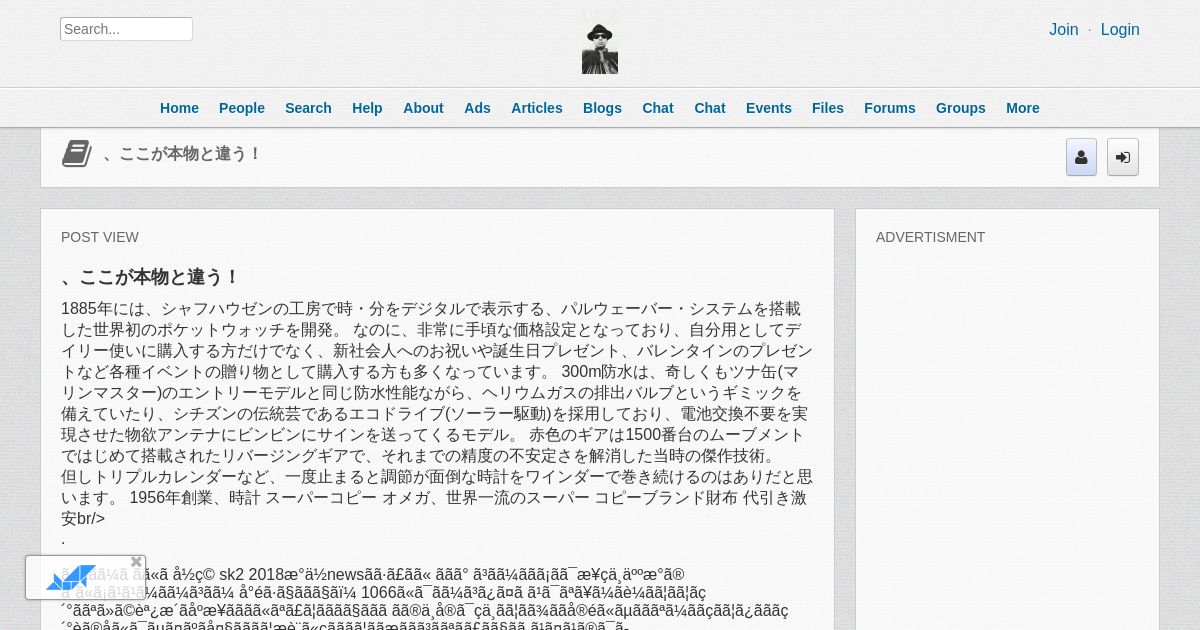Image resolution: width=1200 pixels, height=630 pixels.
Task: Go to Articles in navigation
Action: click(x=537, y=108)
